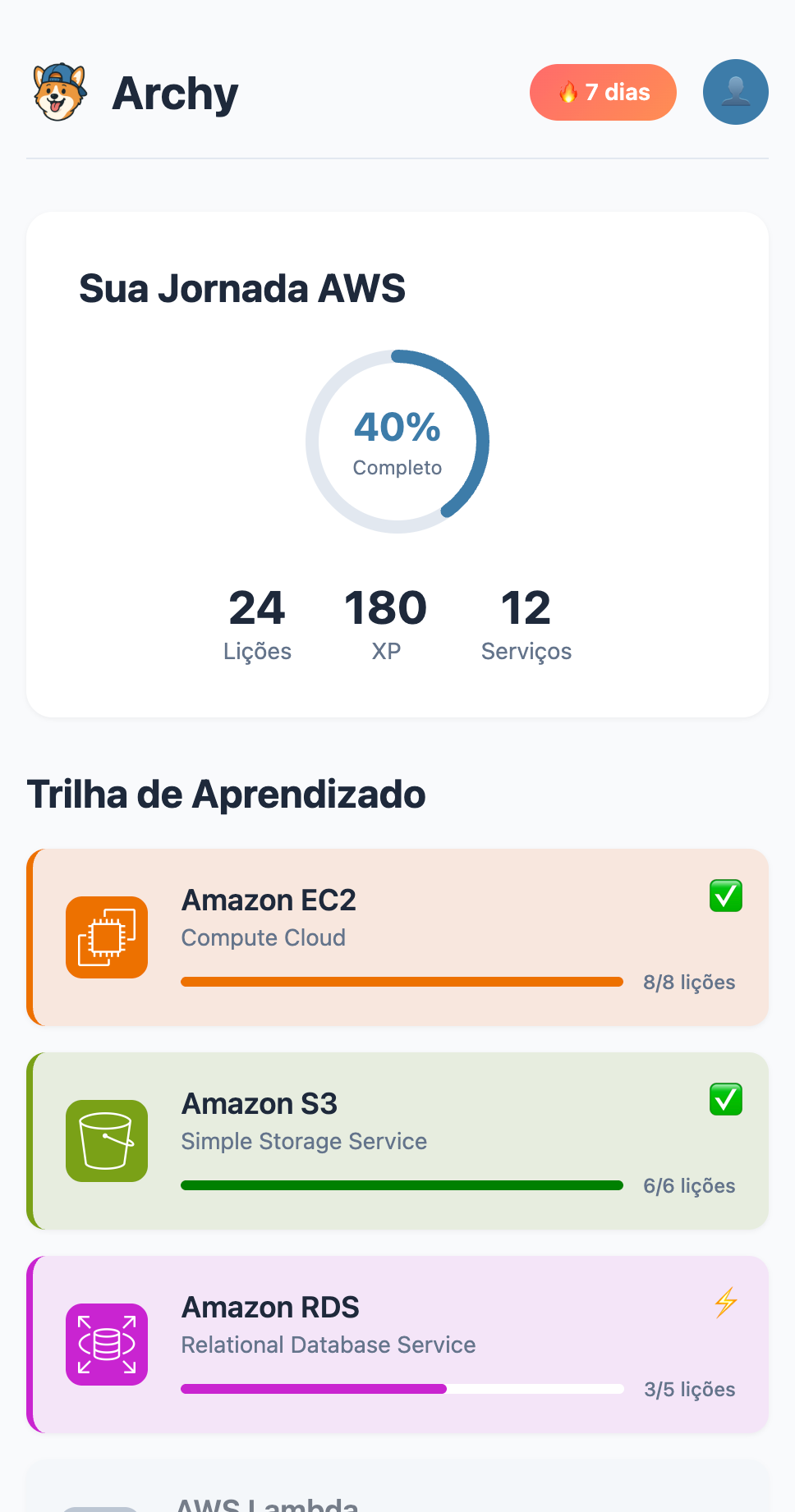
Task: Select the 180 XP stat
Action: click(386, 624)
